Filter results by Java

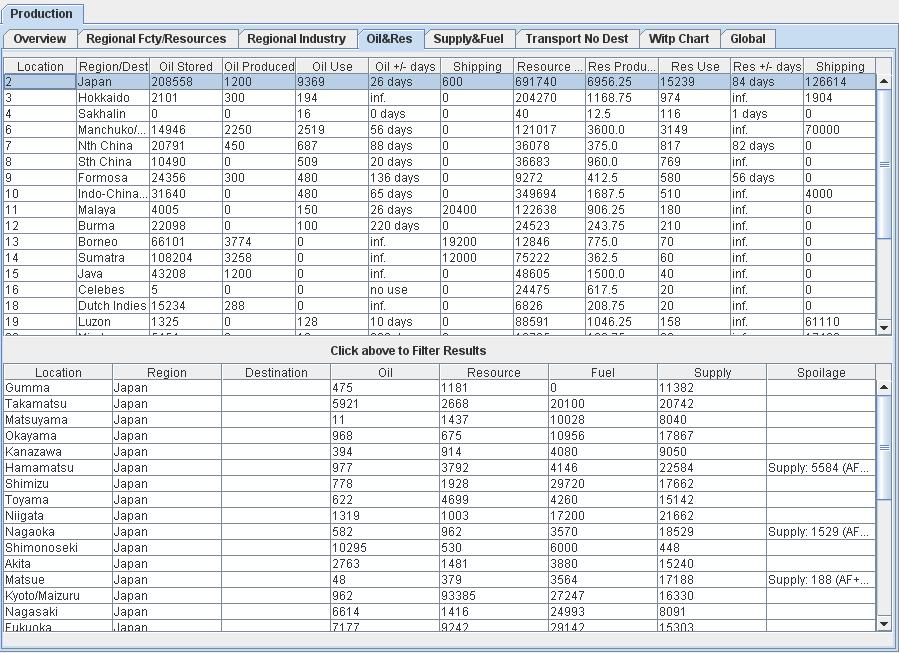click(x=440, y=275)
